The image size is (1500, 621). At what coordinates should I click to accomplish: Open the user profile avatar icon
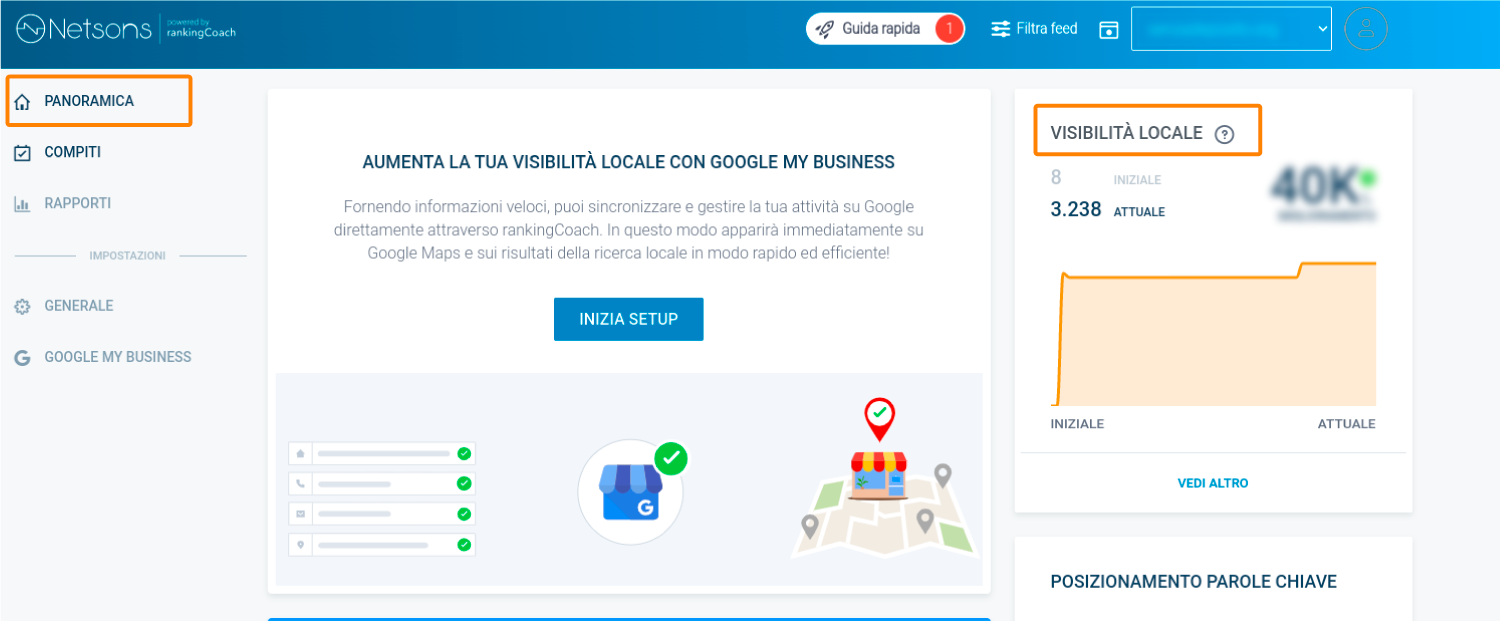click(1366, 29)
